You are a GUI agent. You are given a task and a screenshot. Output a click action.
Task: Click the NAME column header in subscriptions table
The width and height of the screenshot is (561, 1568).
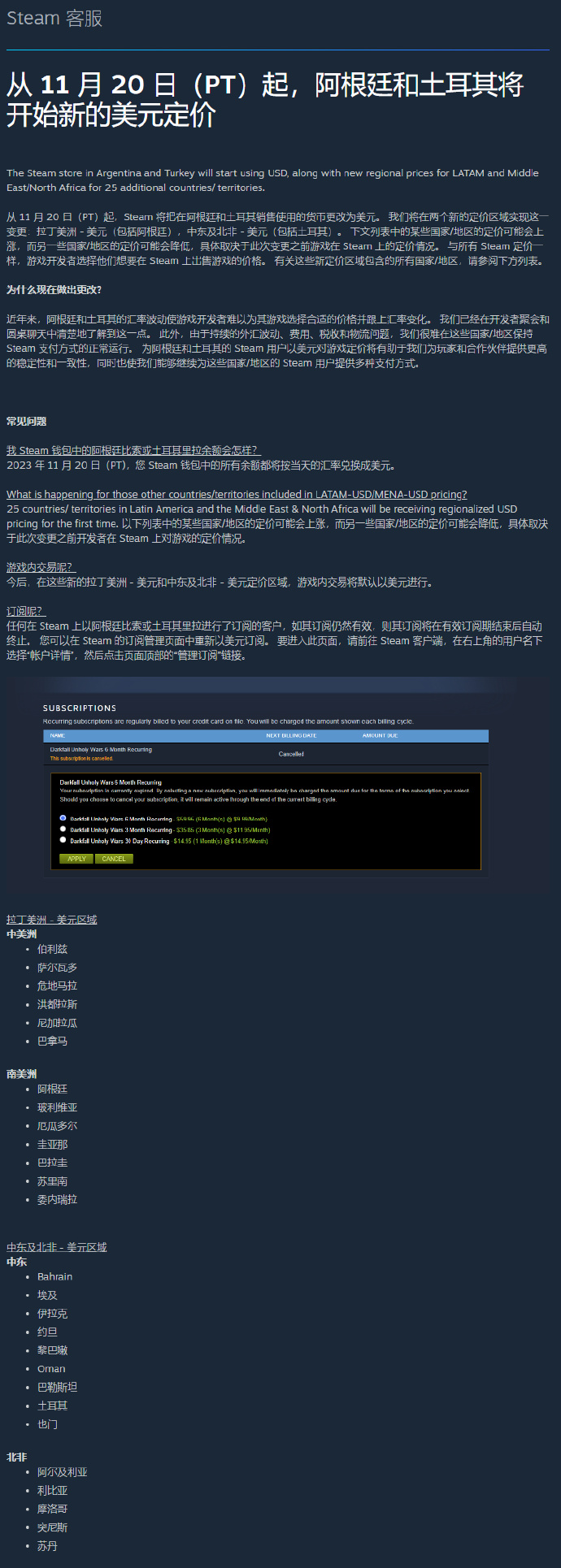pyautogui.click(x=58, y=735)
